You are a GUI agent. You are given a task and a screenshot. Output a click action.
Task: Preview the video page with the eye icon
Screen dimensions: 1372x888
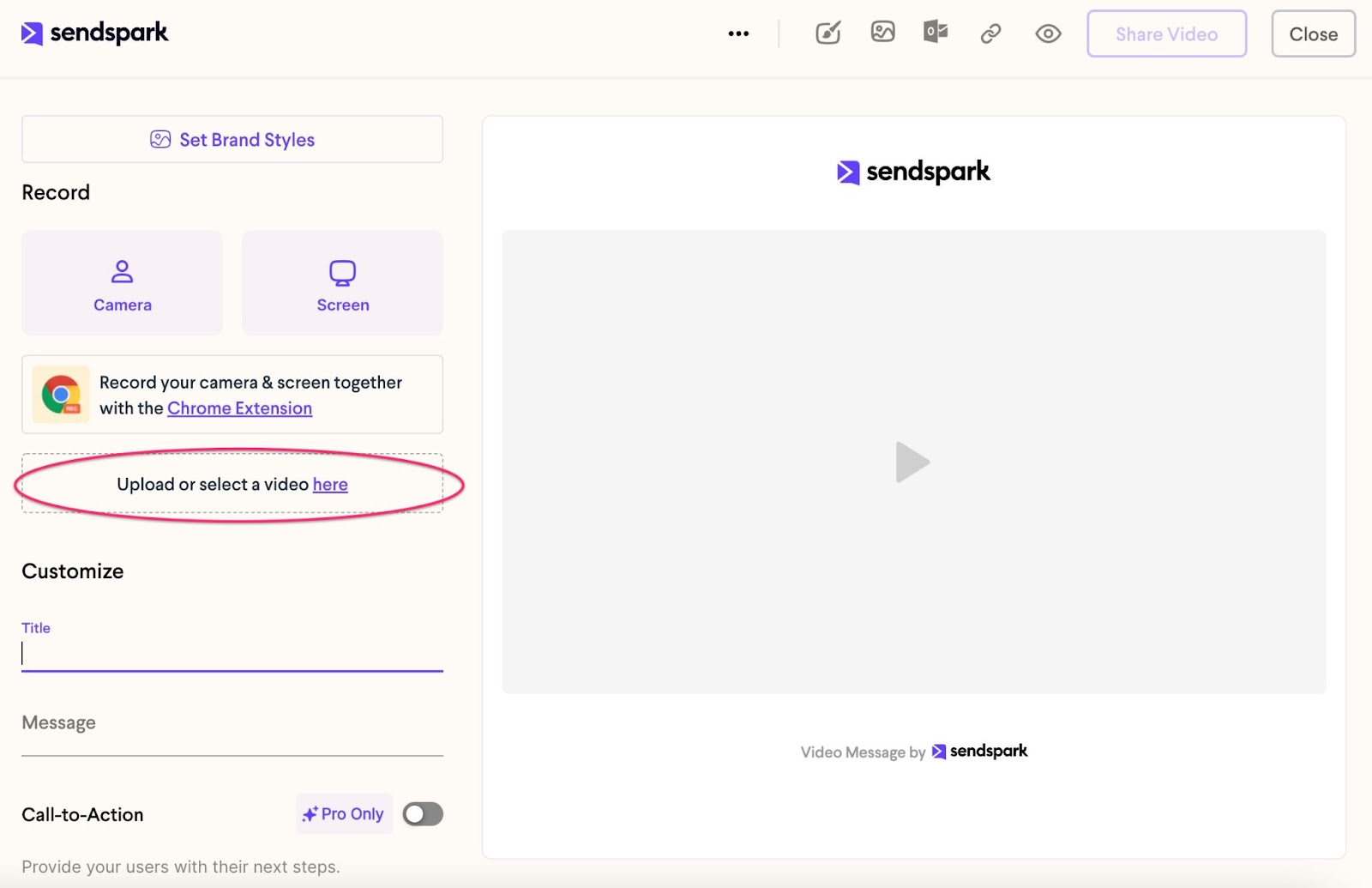(1048, 33)
